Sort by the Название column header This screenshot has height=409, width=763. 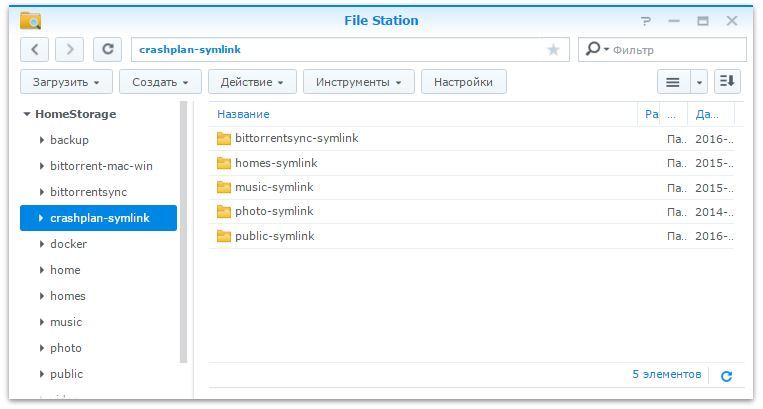tap(243, 114)
